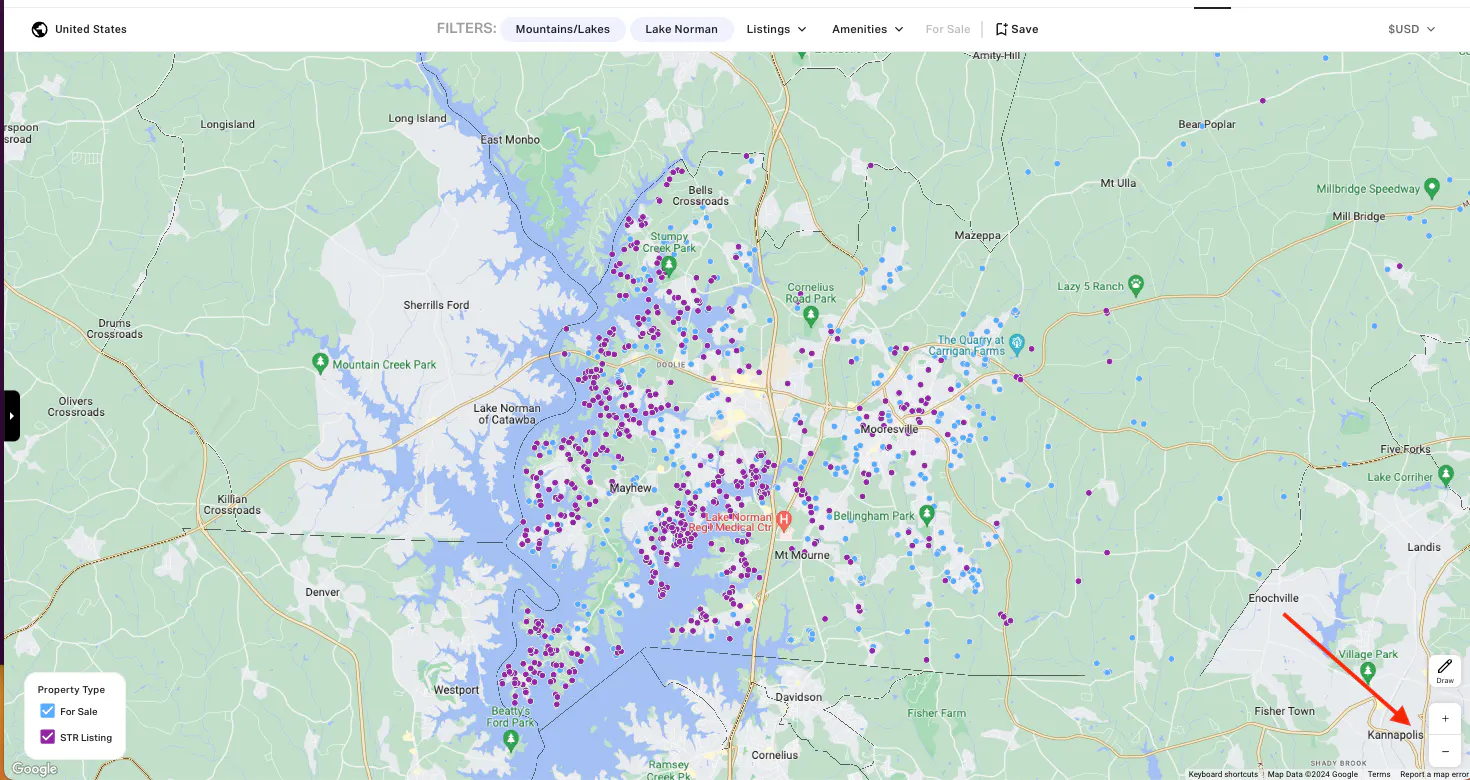Click the globe icon beside United States
The image size is (1470, 780).
click(x=40, y=29)
